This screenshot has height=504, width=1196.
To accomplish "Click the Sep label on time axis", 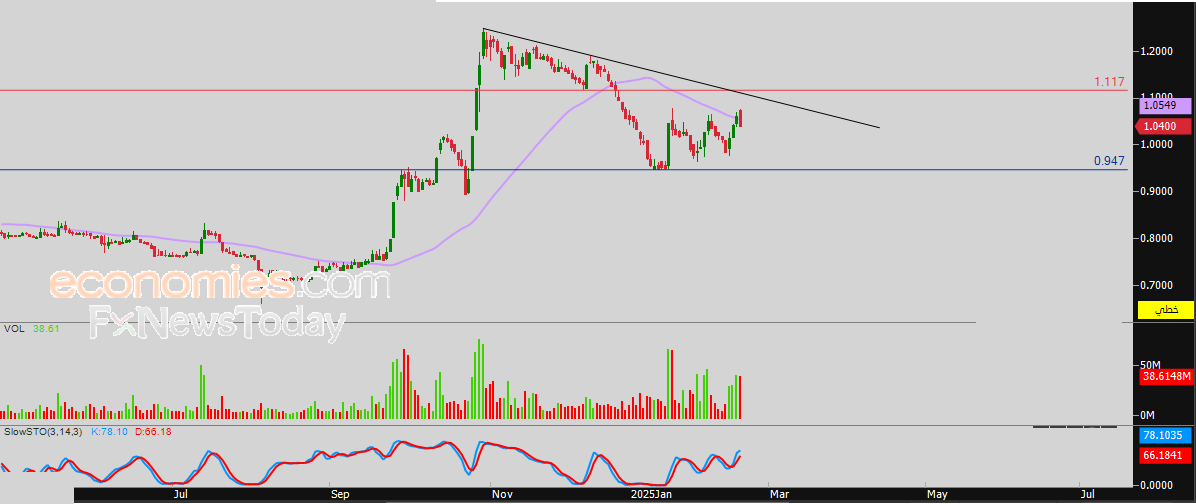I will tap(339, 494).
